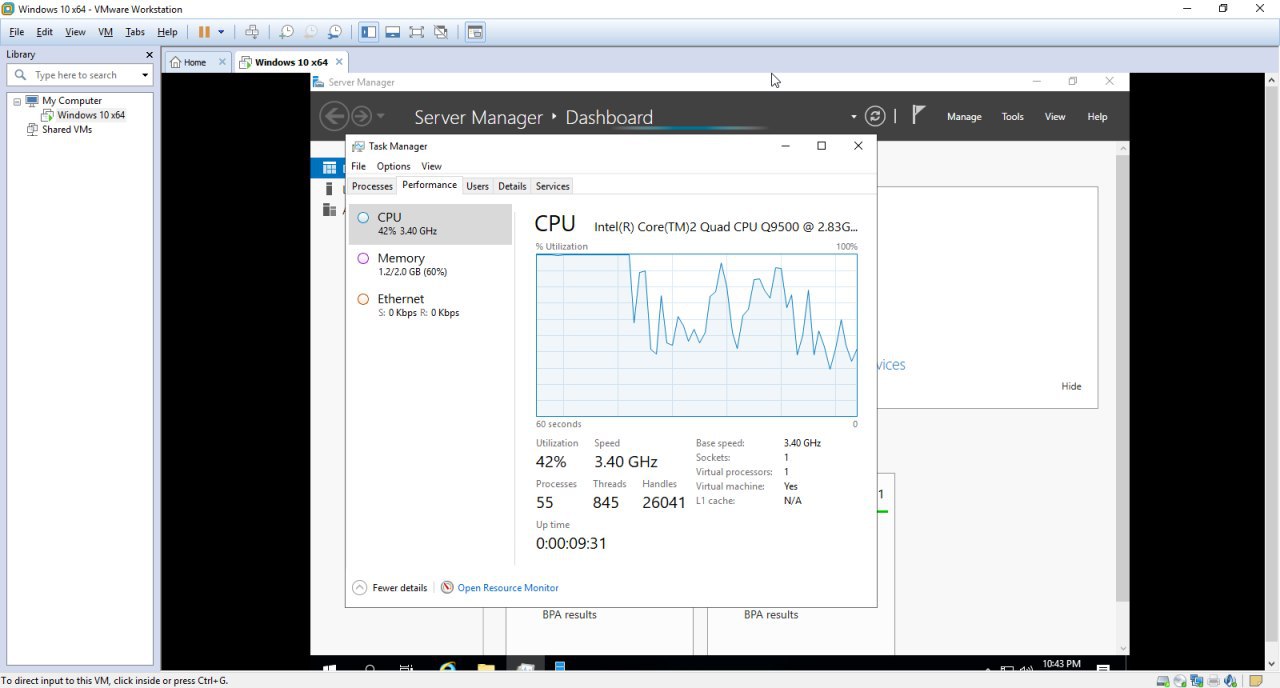
Task: Go forward in Server Manager
Action: [361, 117]
